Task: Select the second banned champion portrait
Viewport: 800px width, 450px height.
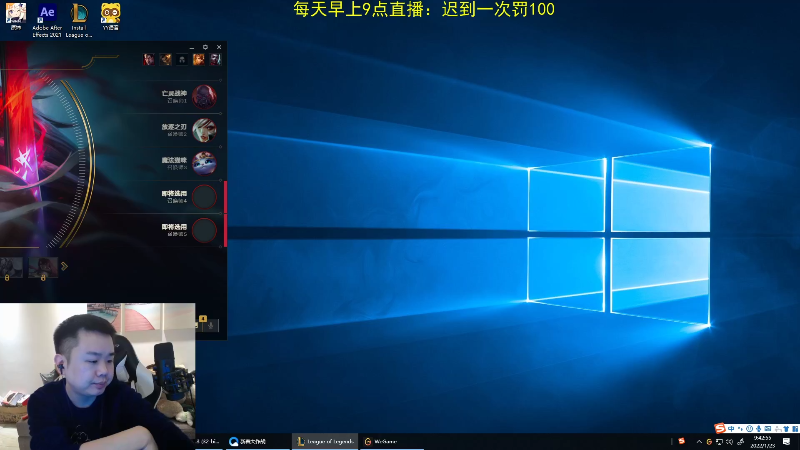Action: coord(165,60)
